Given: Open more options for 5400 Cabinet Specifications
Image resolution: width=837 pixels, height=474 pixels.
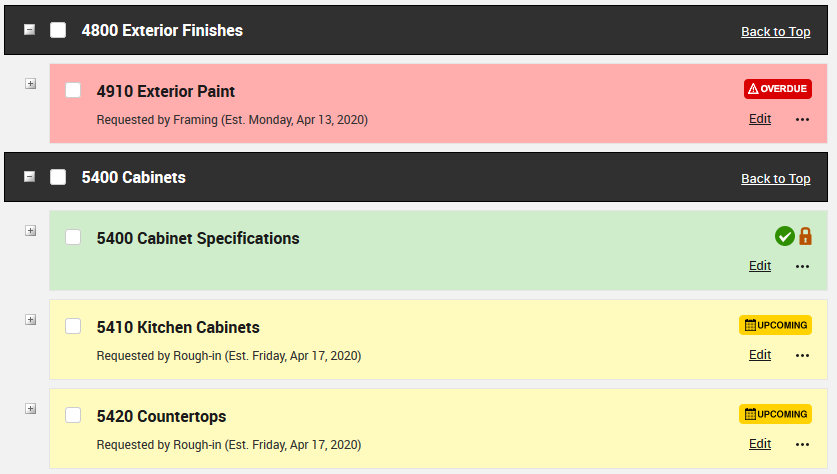Looking at the screenshot, I should [802, 267].
